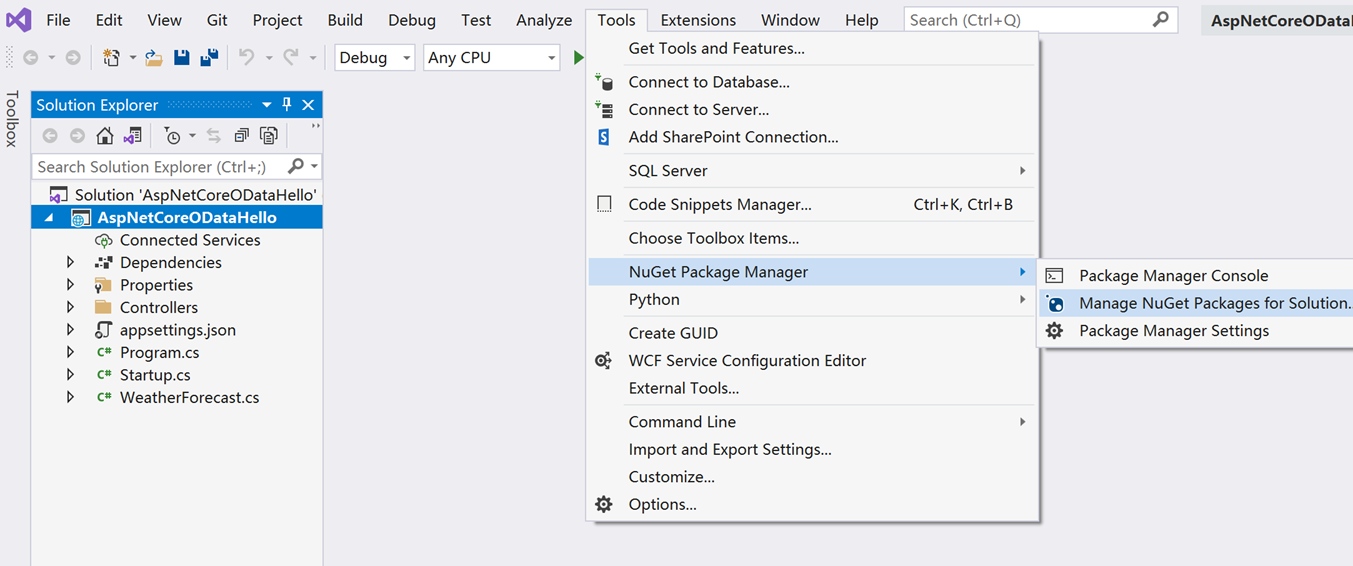Image resolution: width=1353 pixels, height=566 pixels.
Task: Select Manage NuGet Packages for Solution
Action: click(x=1214, y=303)
